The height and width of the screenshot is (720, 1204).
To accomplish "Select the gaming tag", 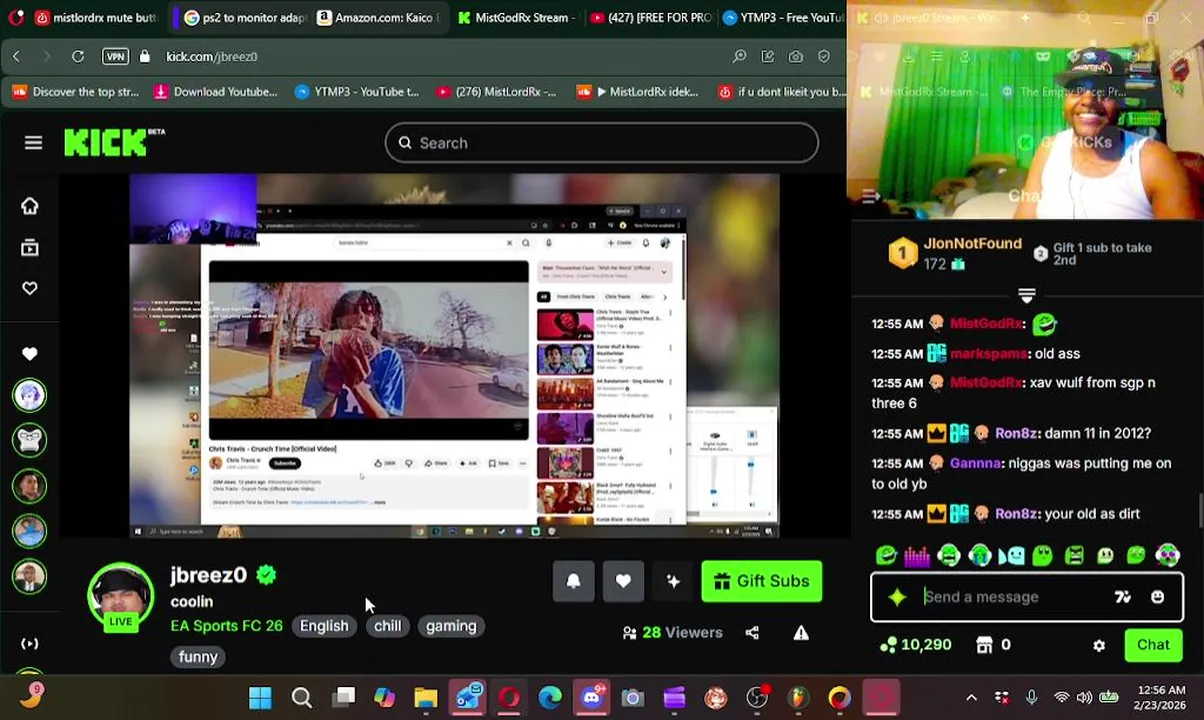I will tap(451, 626).
